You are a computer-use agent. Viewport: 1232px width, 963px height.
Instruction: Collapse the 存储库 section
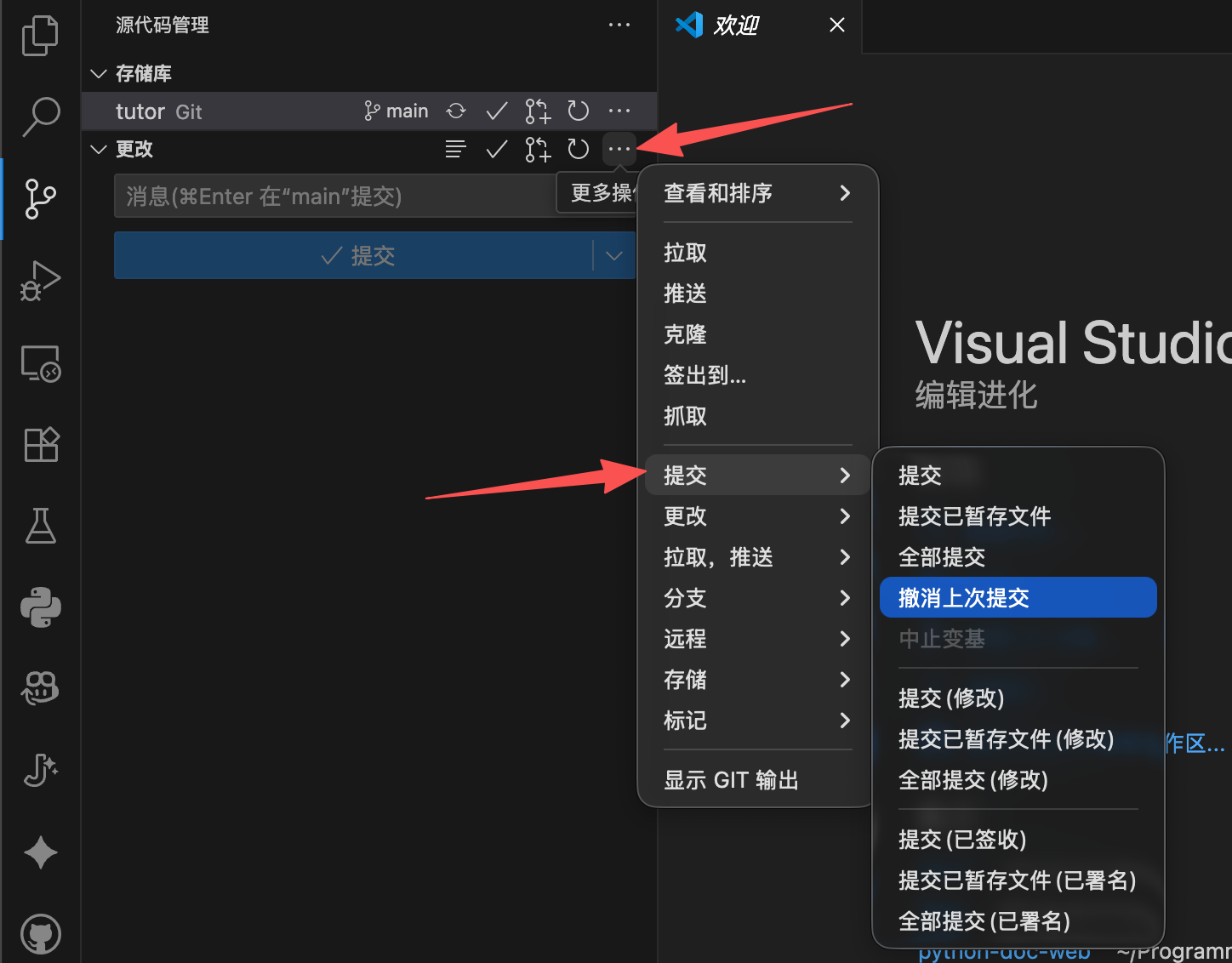point(99,74)
